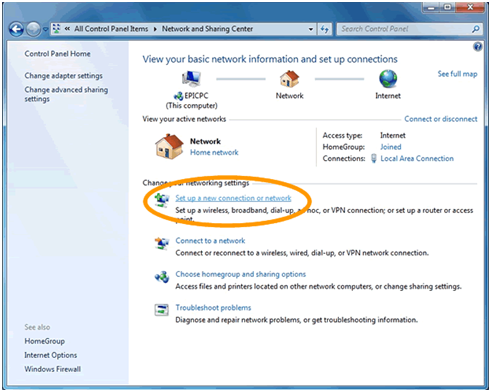Open Troubleshoot problems link
The width and height of the screenshot is (491, 392).
(213, 307)
